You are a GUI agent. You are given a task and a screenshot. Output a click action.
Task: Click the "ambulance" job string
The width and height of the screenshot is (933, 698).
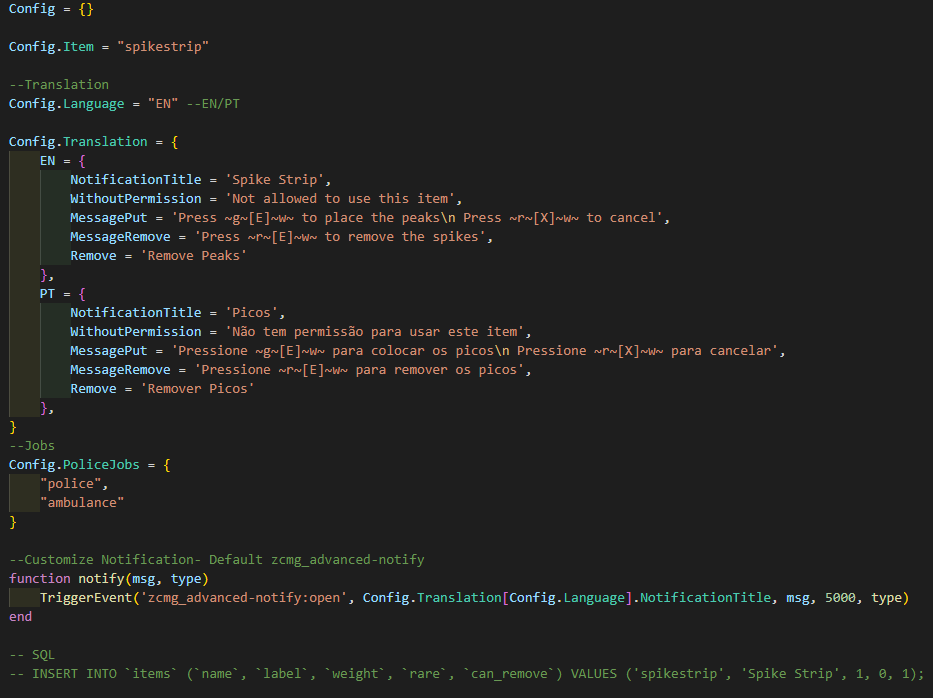(x=82, y=503)
